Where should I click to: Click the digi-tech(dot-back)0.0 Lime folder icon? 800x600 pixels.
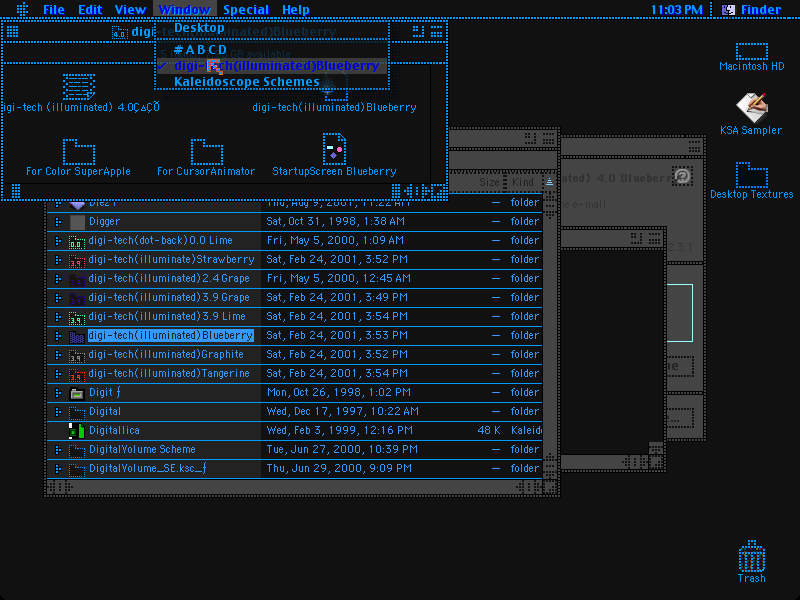77,241
